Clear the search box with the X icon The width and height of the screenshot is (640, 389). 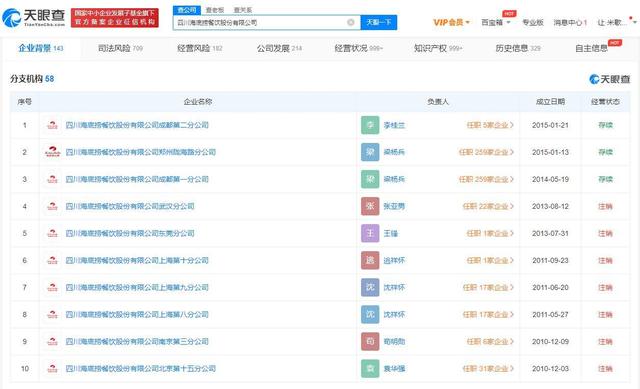pos(351,22)
